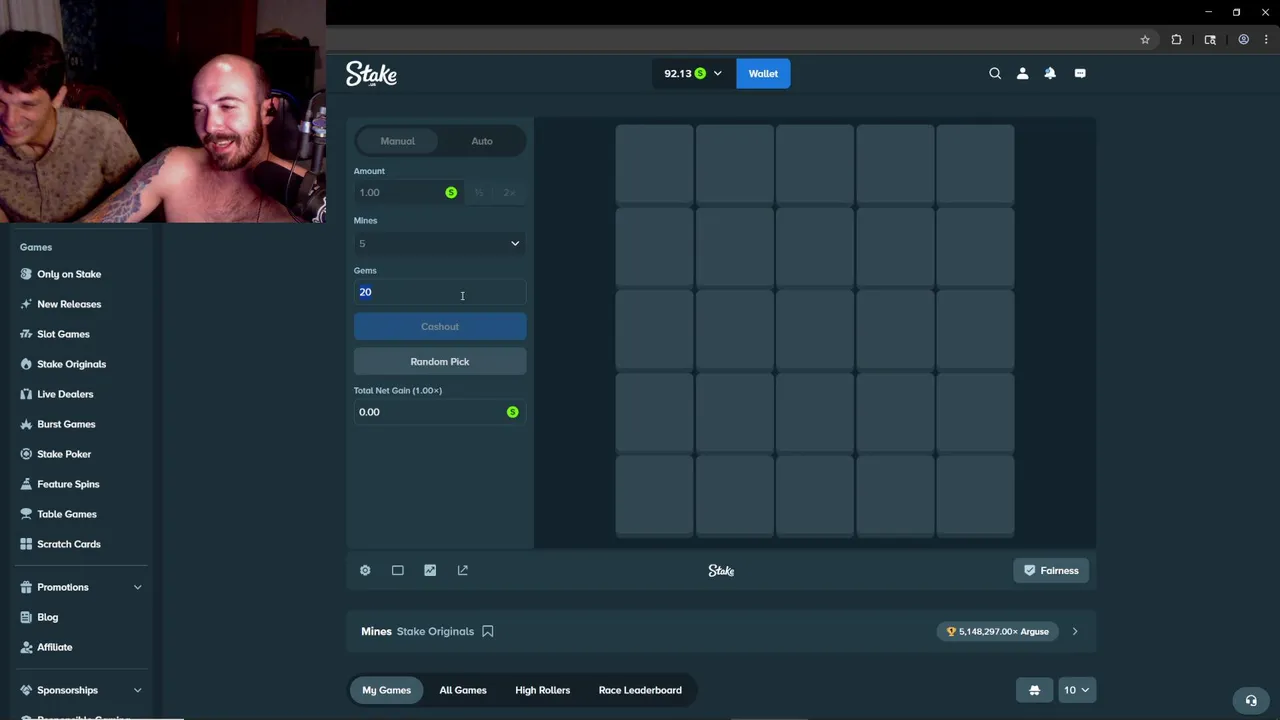Screen dimensions: 1280x720
Task: Open live stats chart icon
Action: [430, 570]
